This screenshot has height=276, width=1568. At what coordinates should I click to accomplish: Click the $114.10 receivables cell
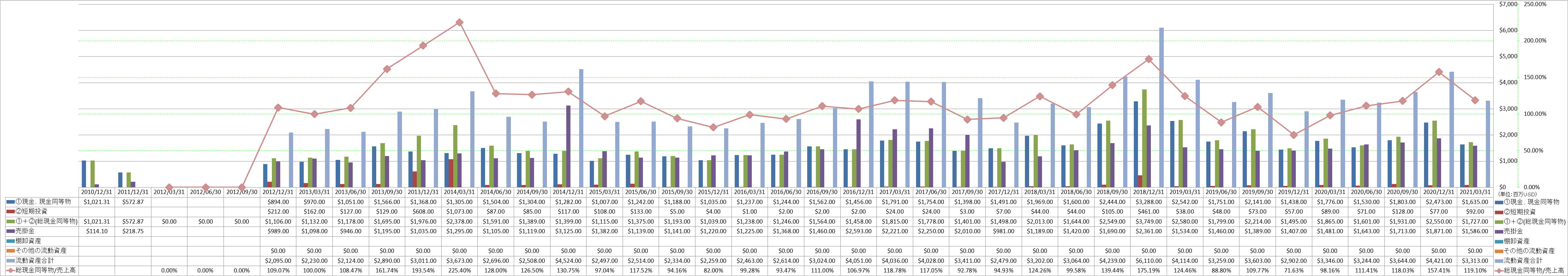(x=96, y=231)
